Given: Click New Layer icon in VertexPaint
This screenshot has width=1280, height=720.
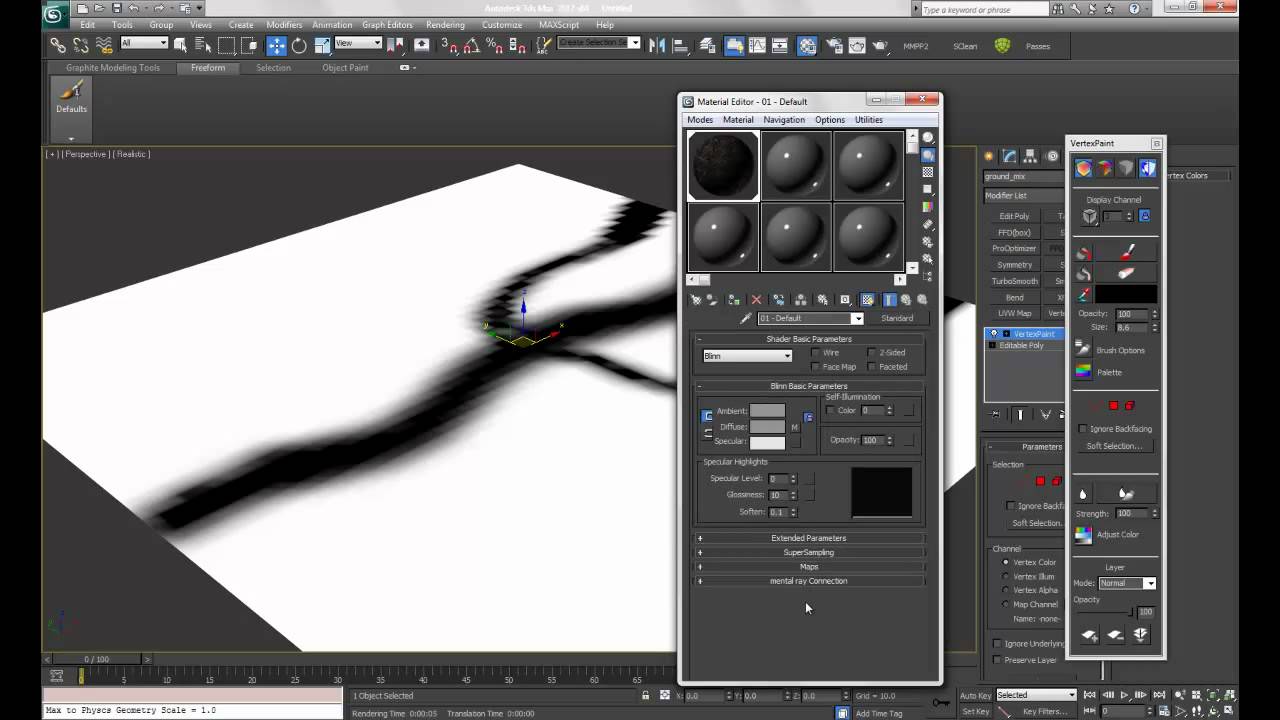Looking at the screenshot, I should pyautogui.click(x=1089, y=635).
